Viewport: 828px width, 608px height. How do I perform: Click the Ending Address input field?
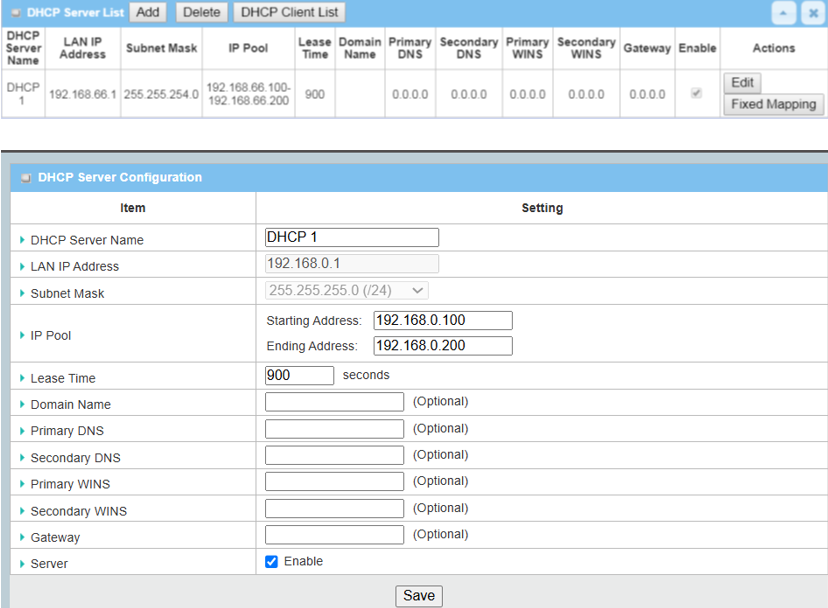click(442, 346)
